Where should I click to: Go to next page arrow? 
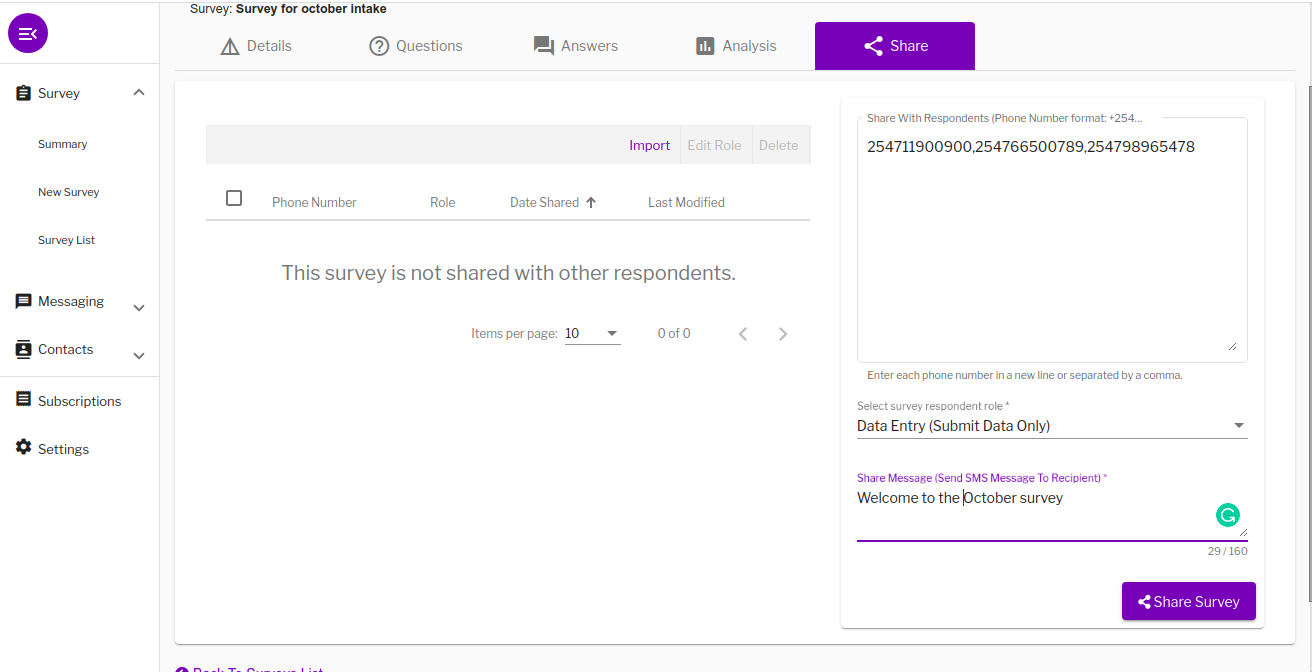[783, 334]
